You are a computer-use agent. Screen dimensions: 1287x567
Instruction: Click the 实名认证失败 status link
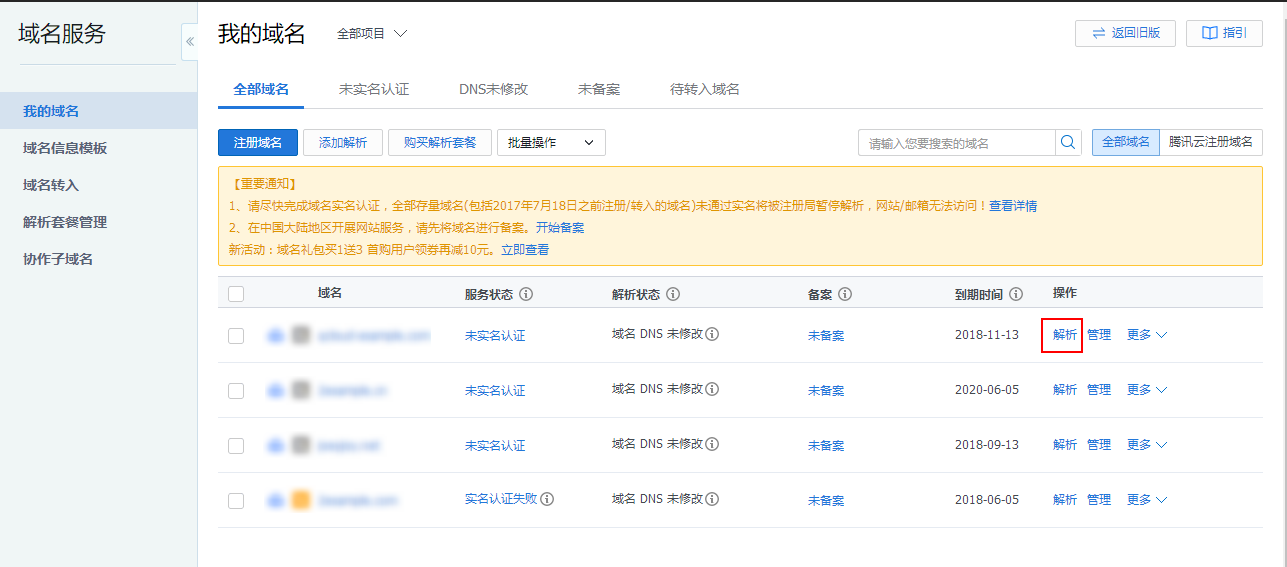tap(501, 499)
